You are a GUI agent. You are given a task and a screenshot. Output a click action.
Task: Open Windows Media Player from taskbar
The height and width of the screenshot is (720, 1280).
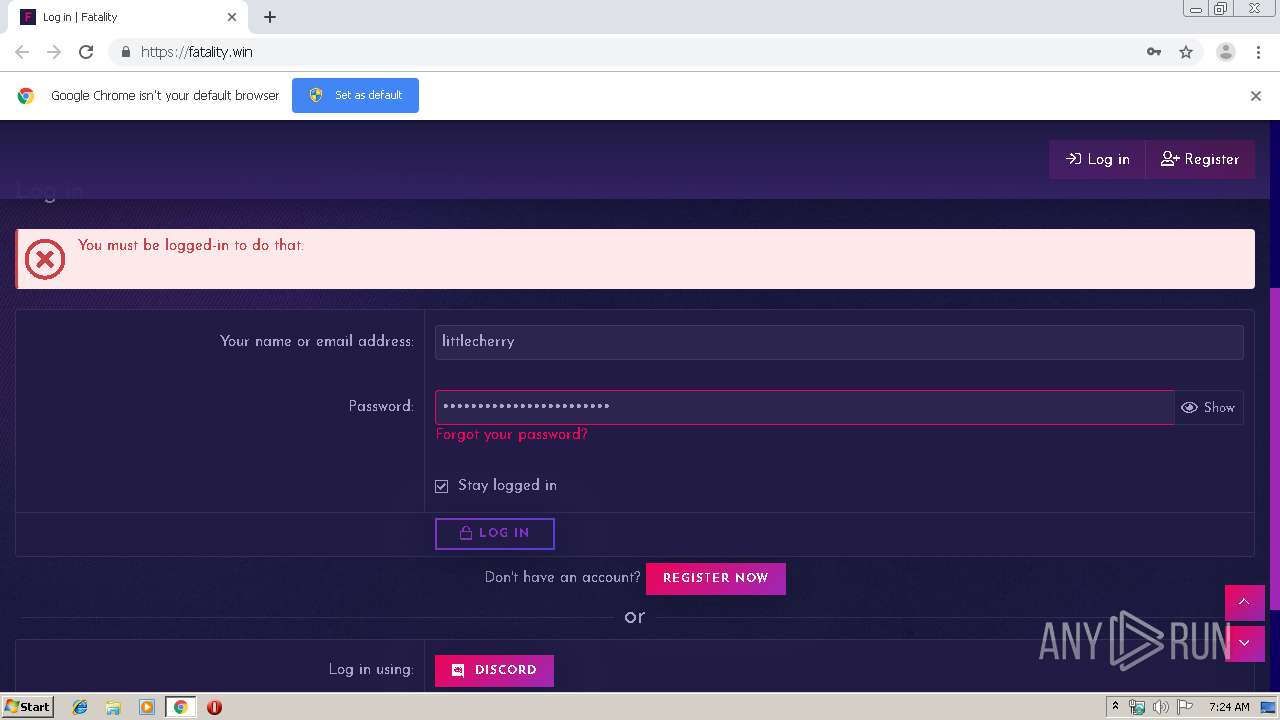pos(147,707)
